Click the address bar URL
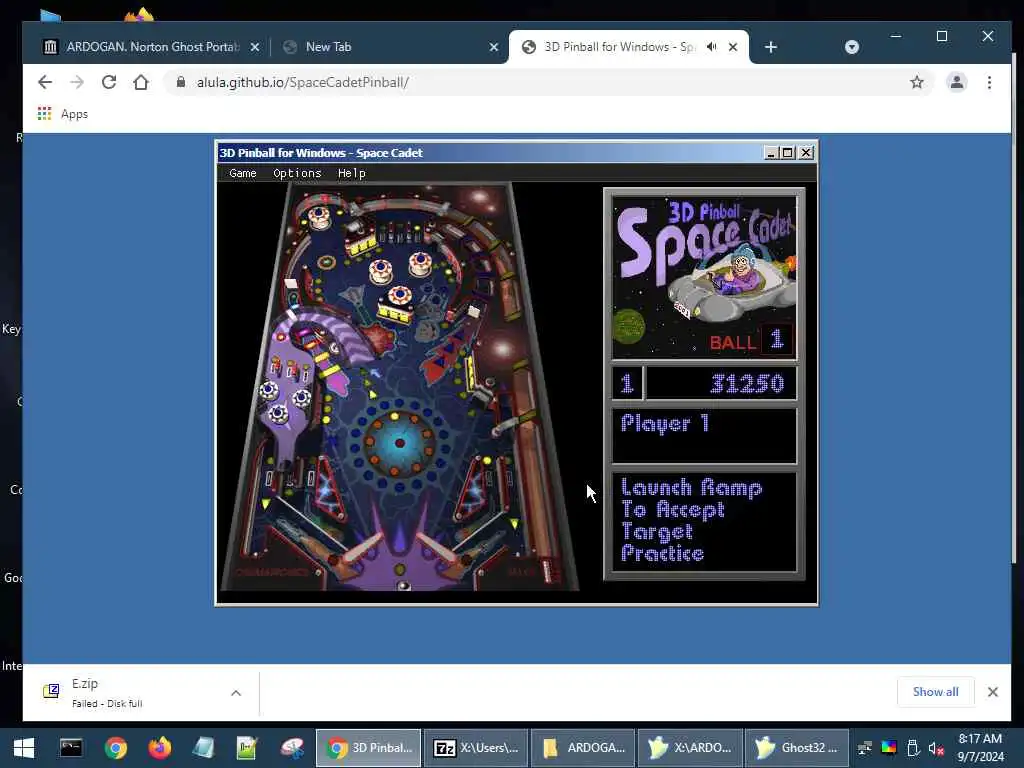The height and width of the screenshot is (768, 1024). point(302,82)
